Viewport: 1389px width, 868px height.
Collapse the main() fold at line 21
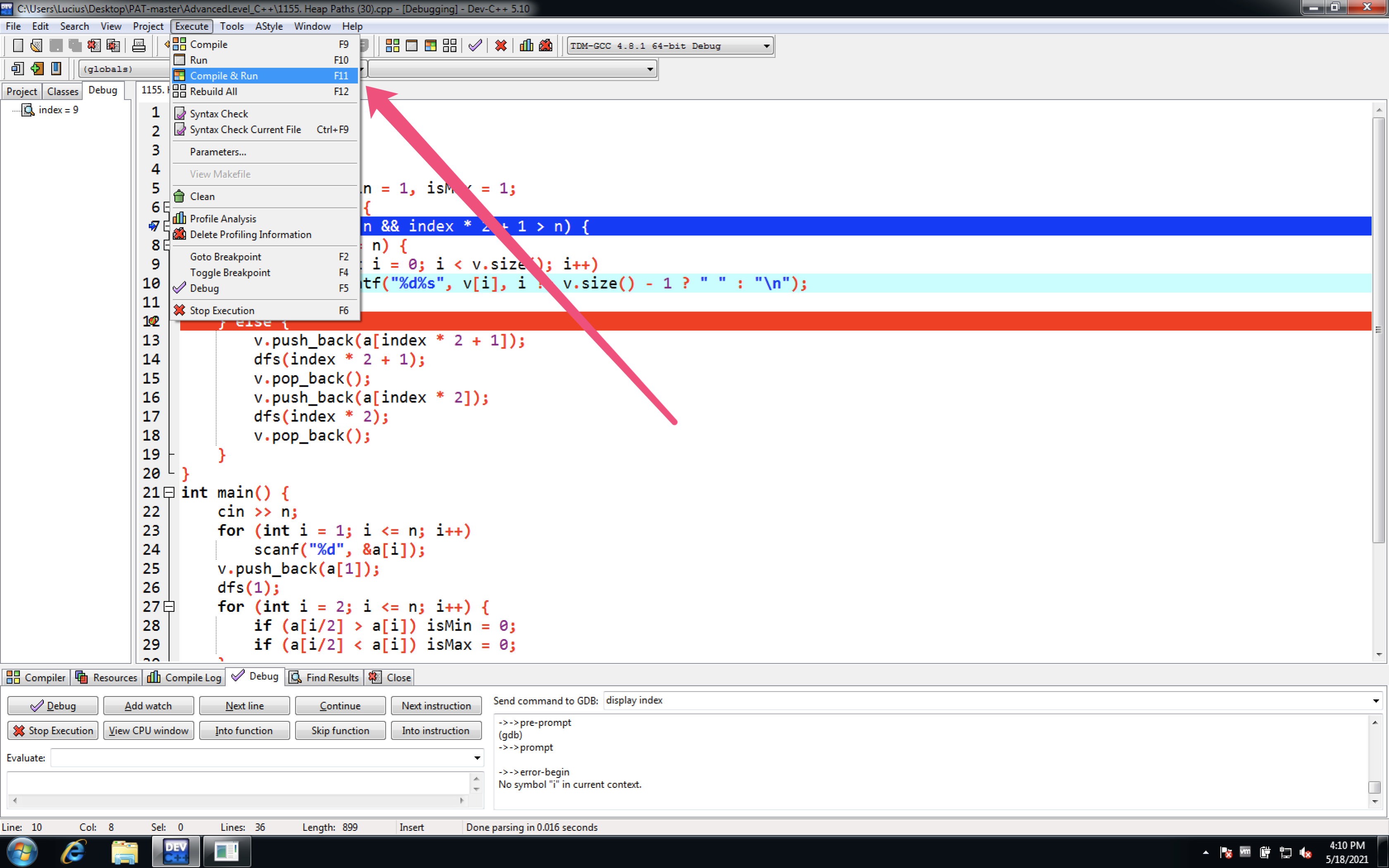169,492
